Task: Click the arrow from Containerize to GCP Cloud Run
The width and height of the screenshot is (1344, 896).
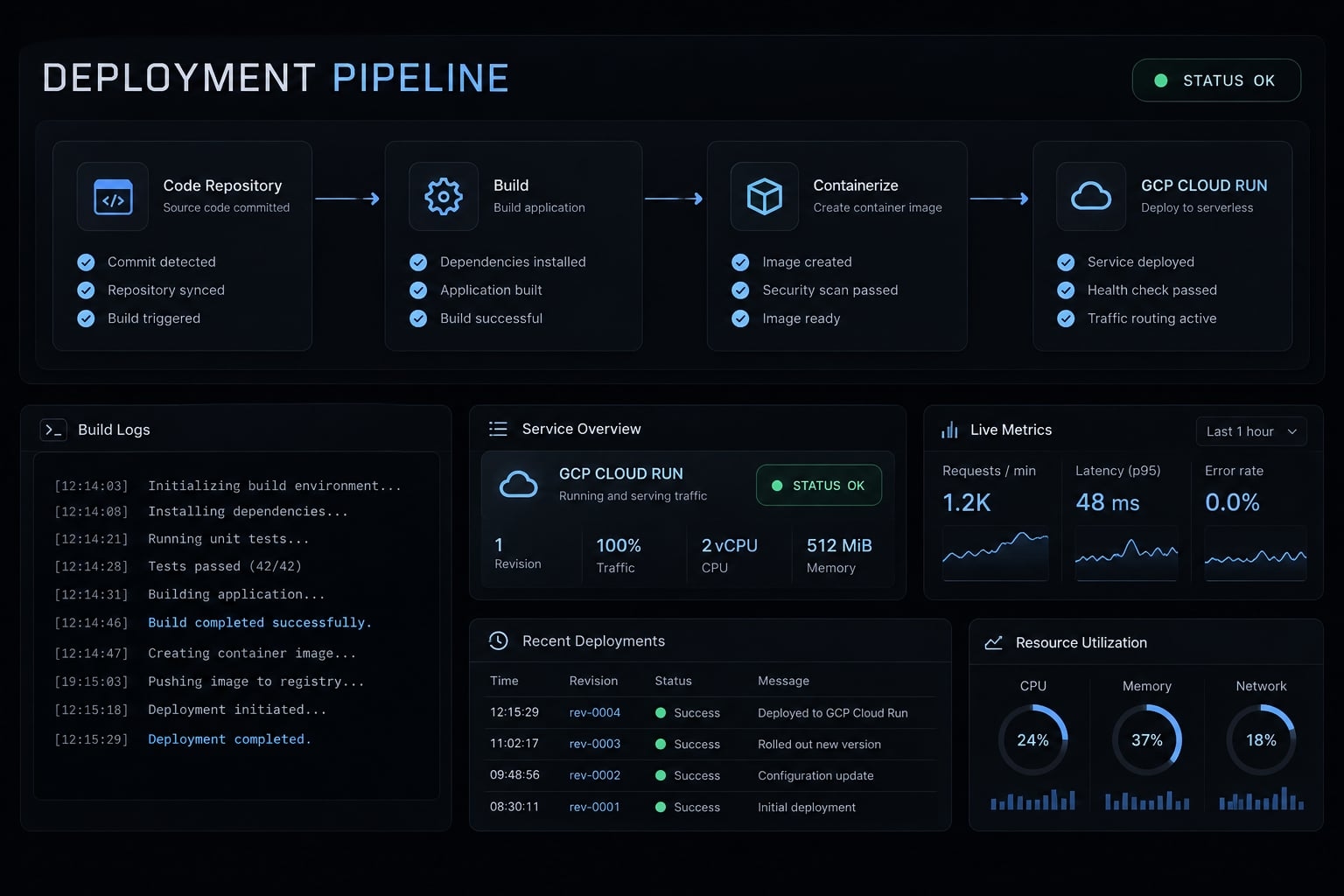Action: tap(999, 199)
